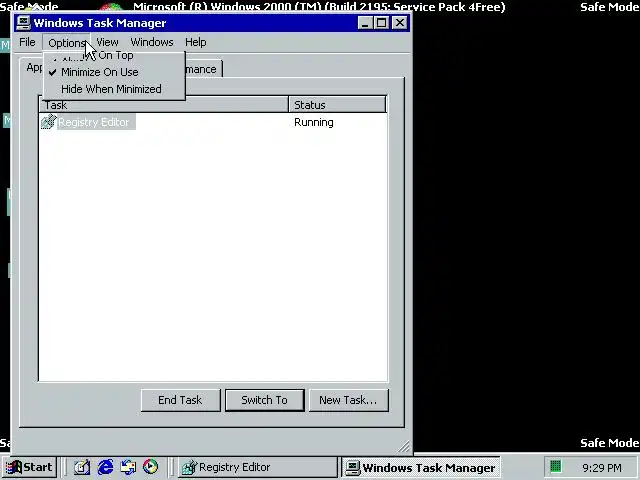Click the End Task button

tap(180, 400)
